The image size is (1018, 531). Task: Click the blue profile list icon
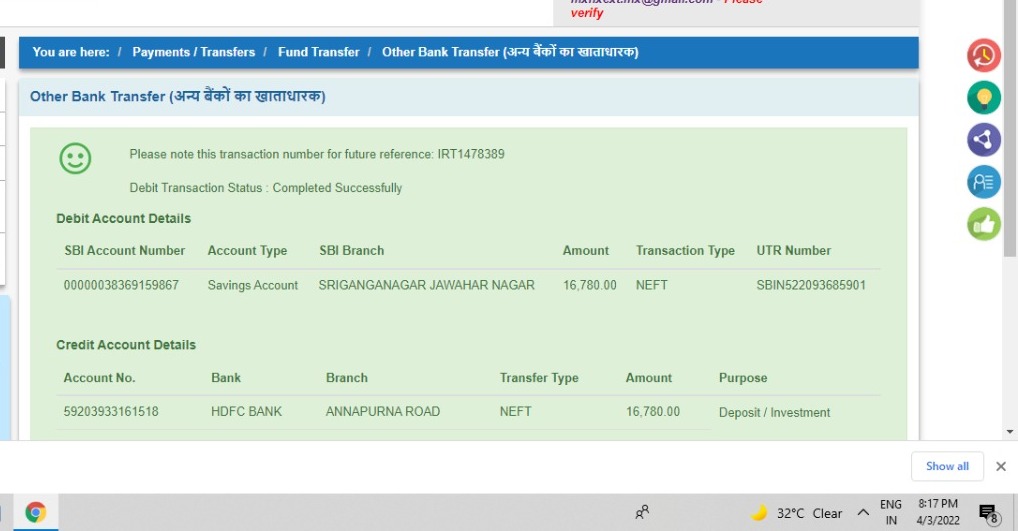point(984,181)
